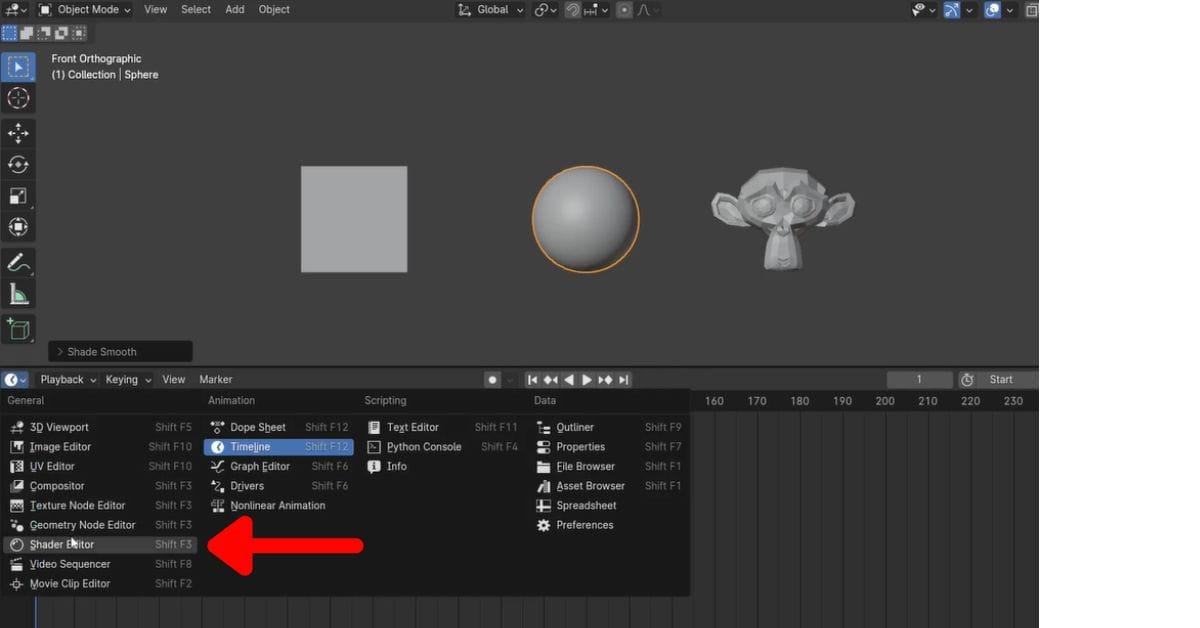1200x628 pixels.
Task: Select the Annotate tool
Action: click(x=19, y=262)
